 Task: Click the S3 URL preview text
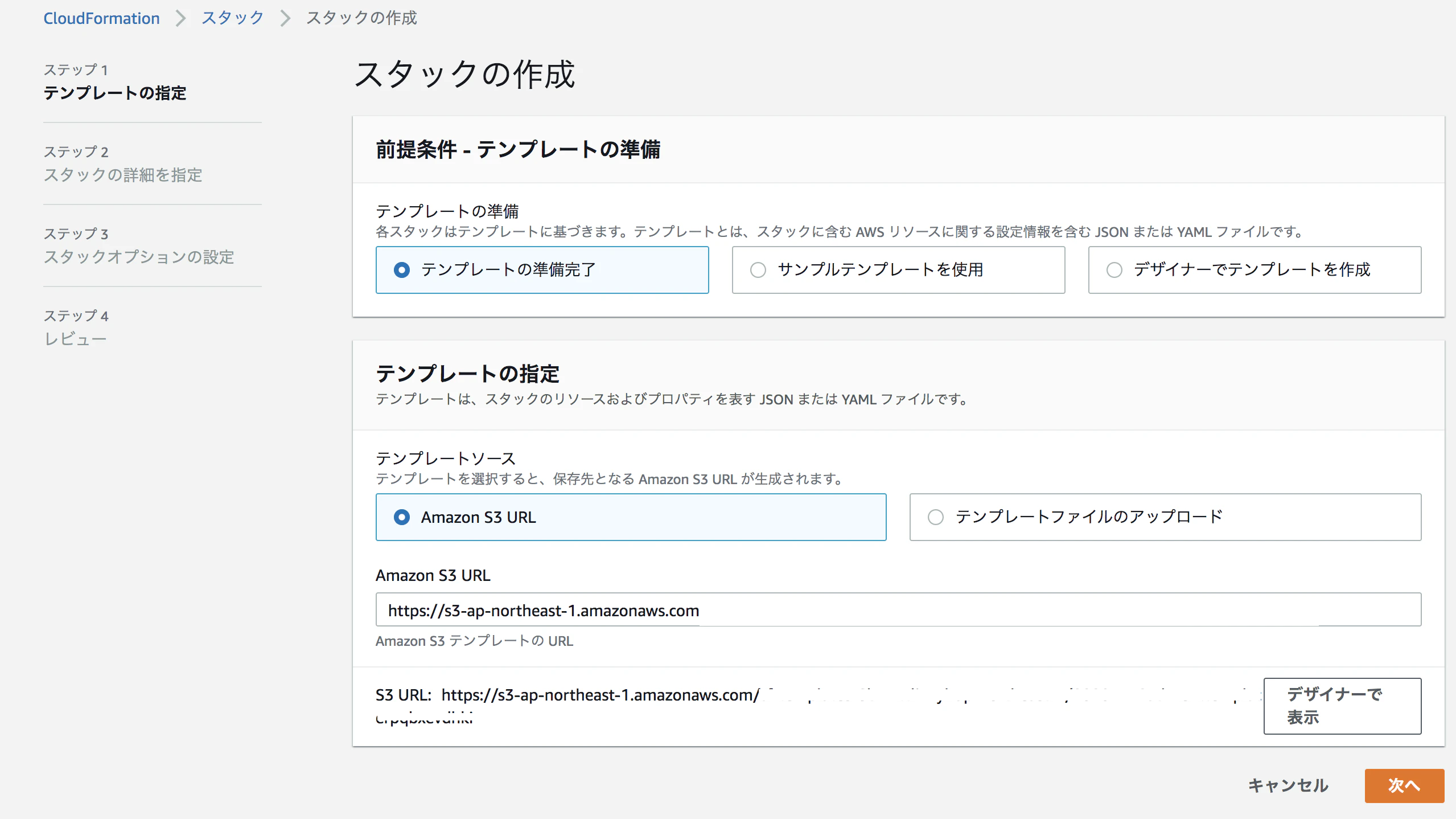(818, 706)
